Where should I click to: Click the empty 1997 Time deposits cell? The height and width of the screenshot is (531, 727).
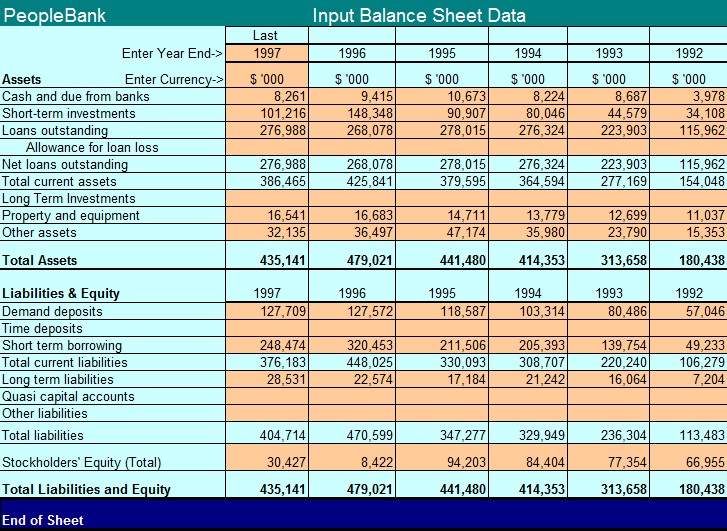coord(265,329)
